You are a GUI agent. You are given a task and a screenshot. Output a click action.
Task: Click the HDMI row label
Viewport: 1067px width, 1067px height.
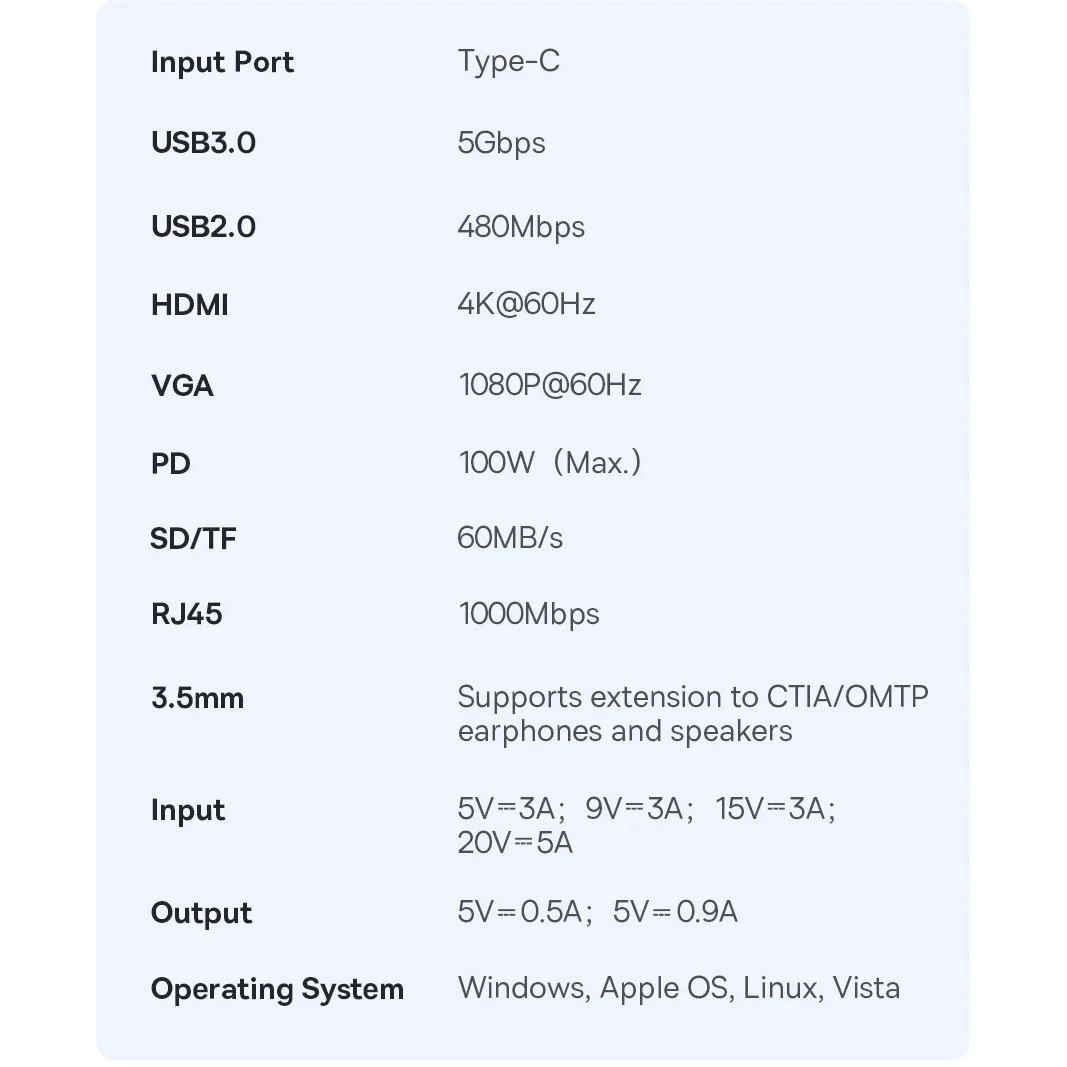click(x=189, y=305)
